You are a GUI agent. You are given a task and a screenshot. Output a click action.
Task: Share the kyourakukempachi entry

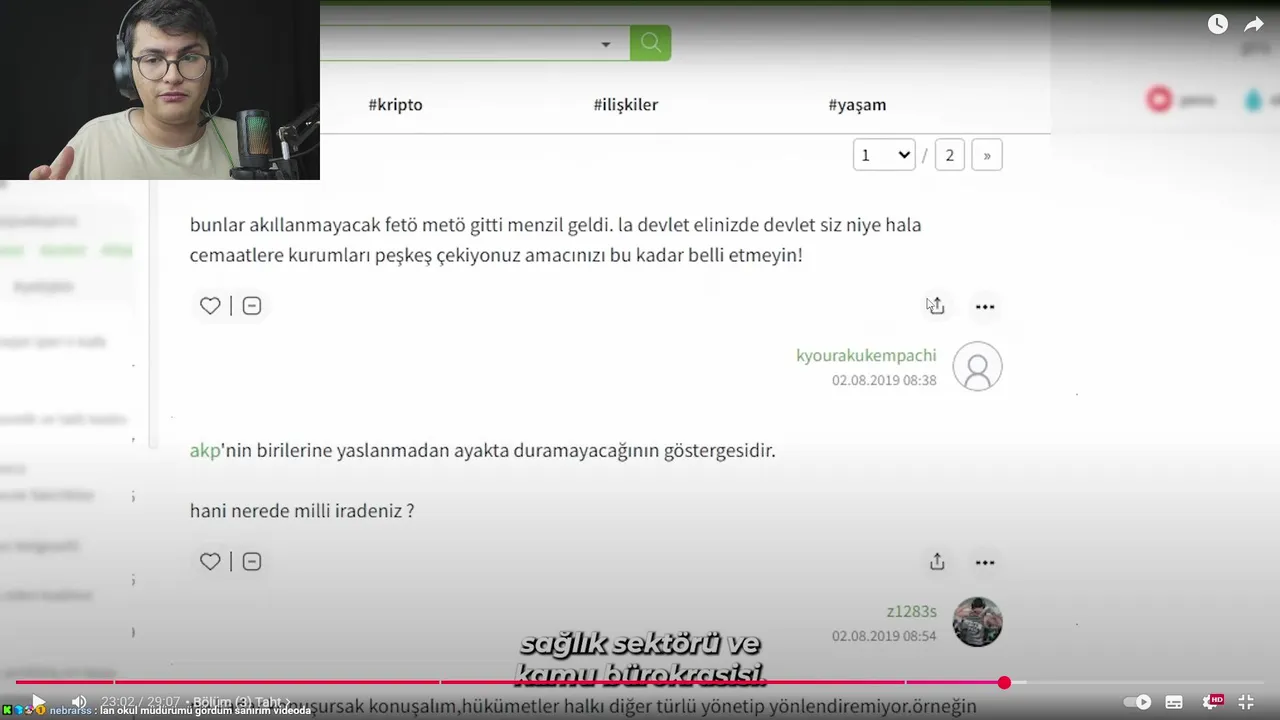tap(936, 306)
